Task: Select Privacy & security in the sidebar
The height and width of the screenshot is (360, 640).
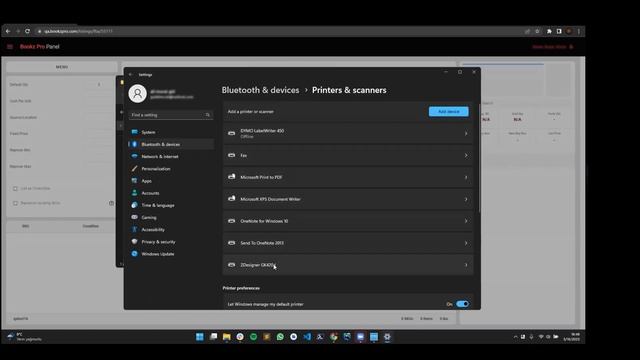Action: point(171,242)
